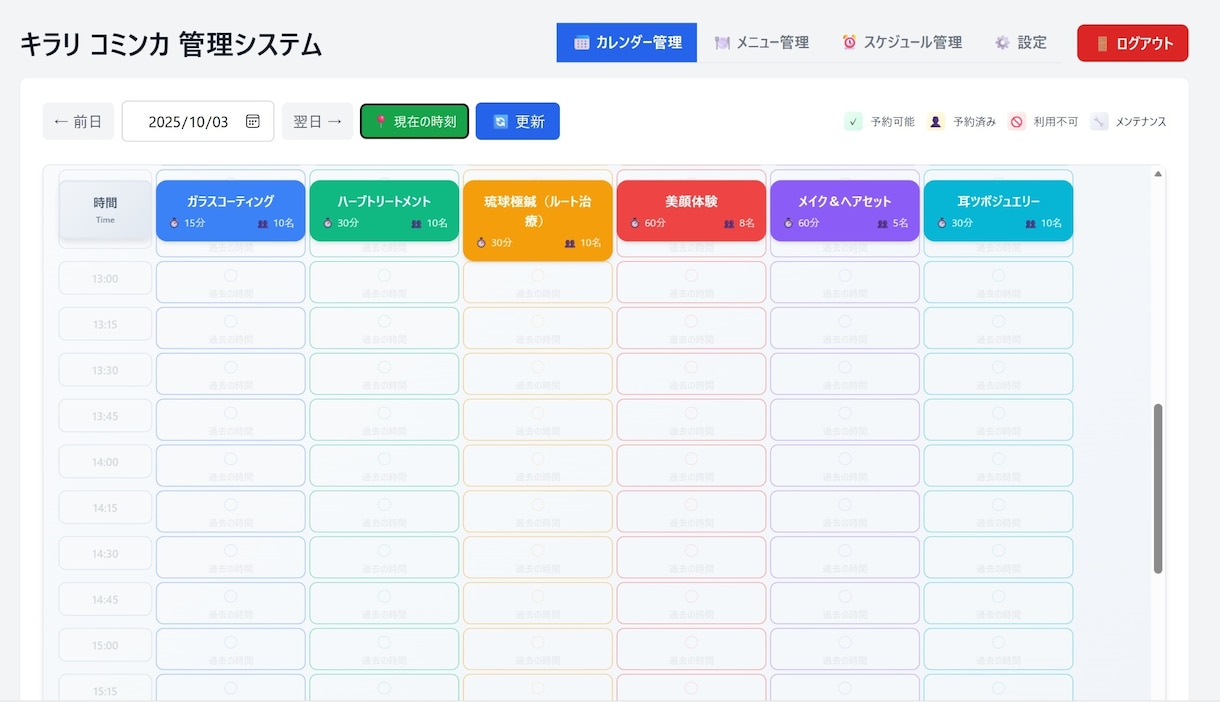Viewport: 1220px width, 702px height.
Task: Click the 13:30 time label
Action: point(105,370)
